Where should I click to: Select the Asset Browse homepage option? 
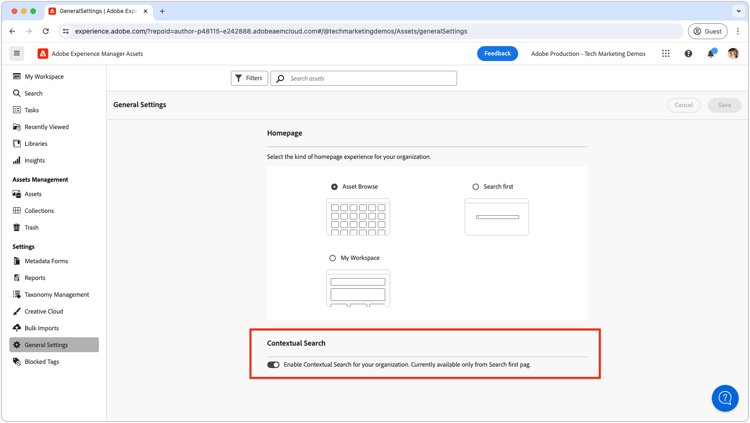coord(334,187)
